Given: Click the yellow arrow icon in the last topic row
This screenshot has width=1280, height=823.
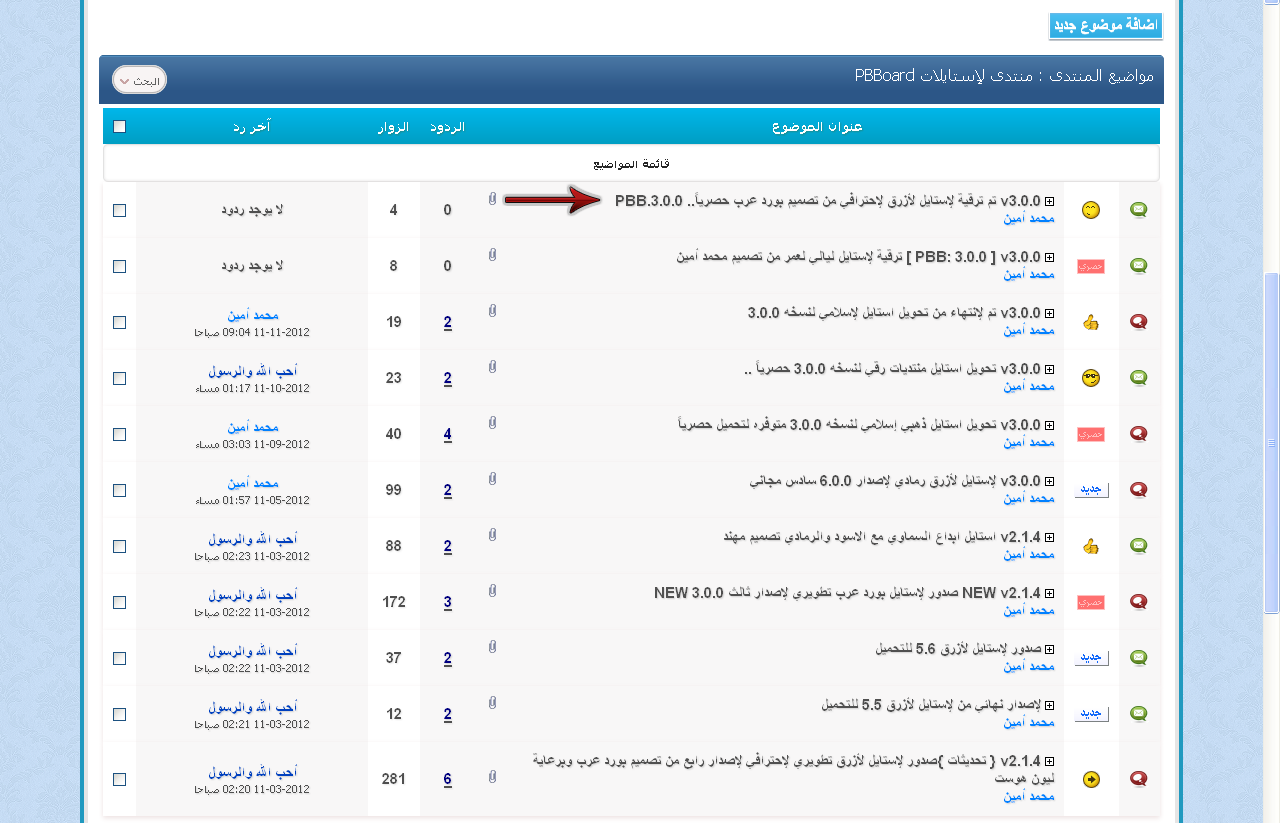Looking at the screenshot, I should click(1091, 778).
